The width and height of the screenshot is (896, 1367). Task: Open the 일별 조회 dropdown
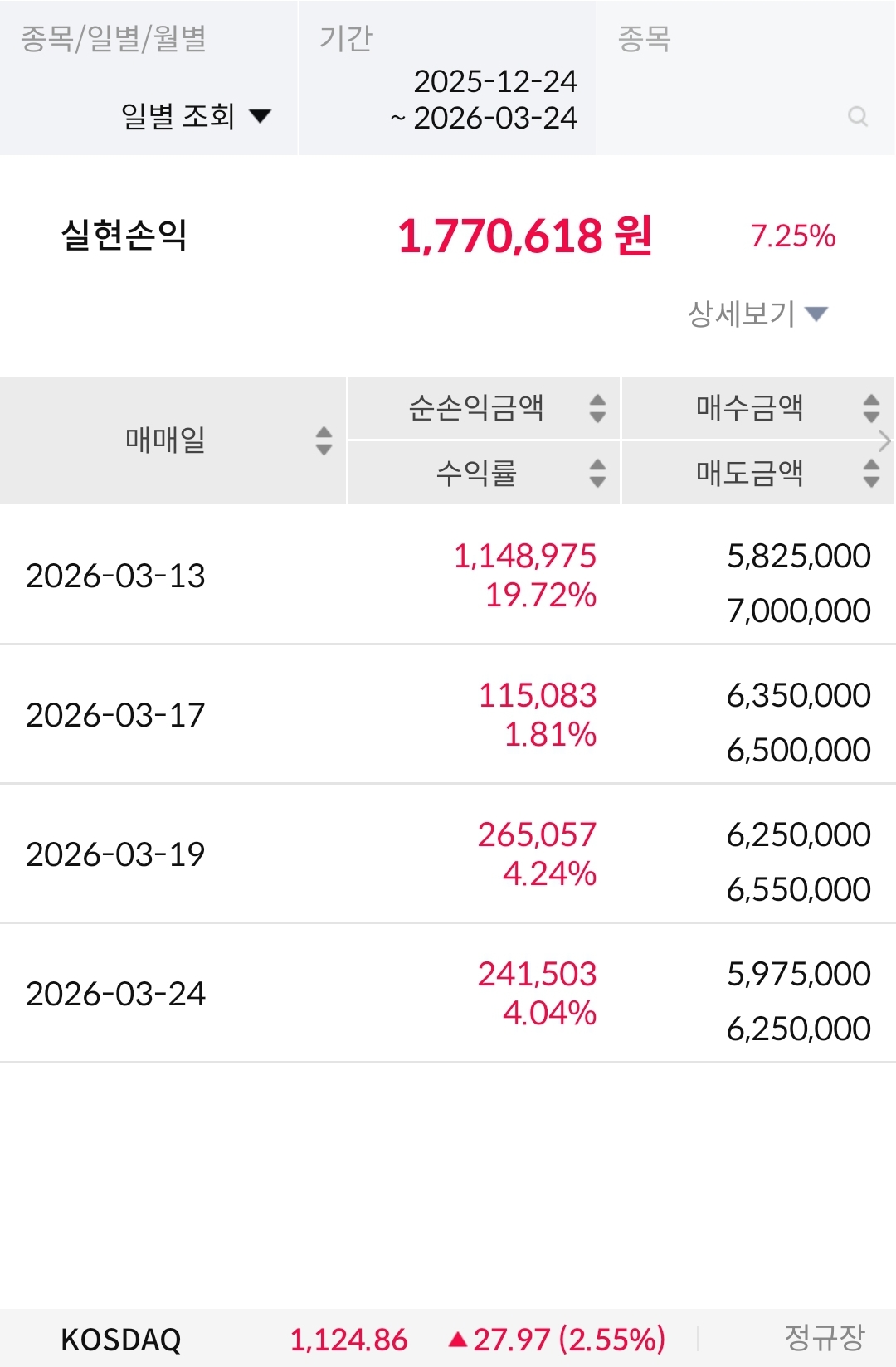pos(197,116)
